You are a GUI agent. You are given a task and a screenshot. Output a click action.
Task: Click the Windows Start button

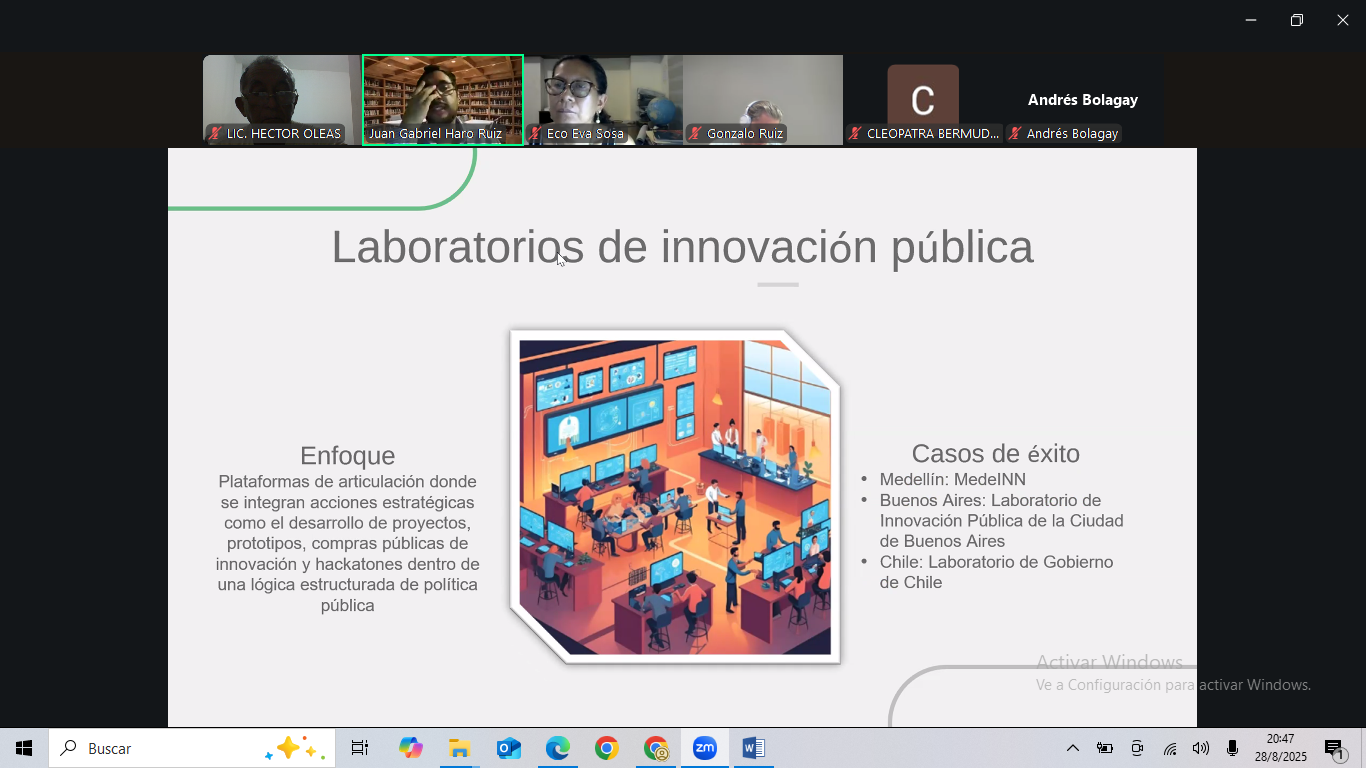pos(24,748)
